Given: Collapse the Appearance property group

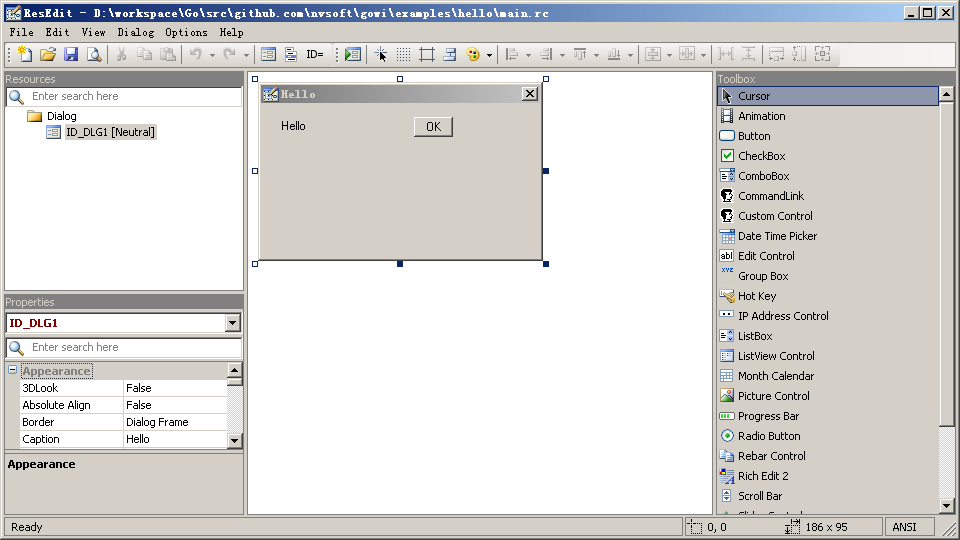Looking at the screenshot, I should 12,370.
